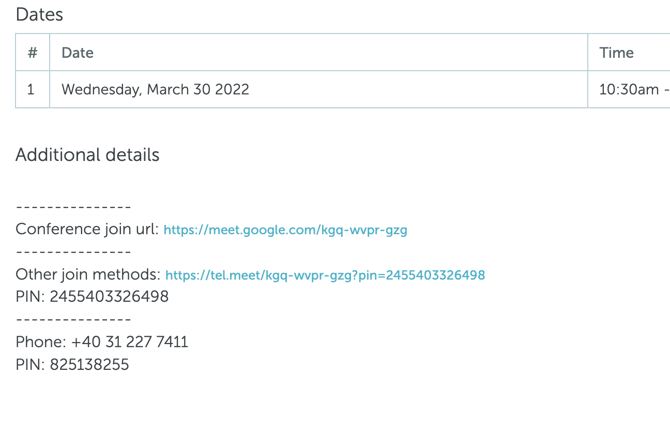Click the Phone label

click(x=40, y=342)
